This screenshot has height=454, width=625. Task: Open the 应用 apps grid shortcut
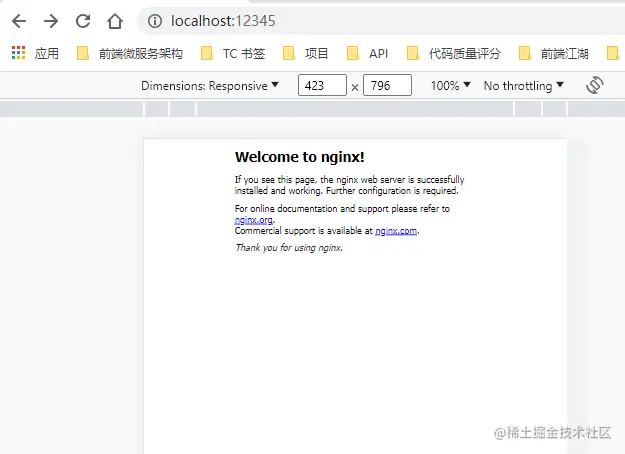(x=35, y=53)
